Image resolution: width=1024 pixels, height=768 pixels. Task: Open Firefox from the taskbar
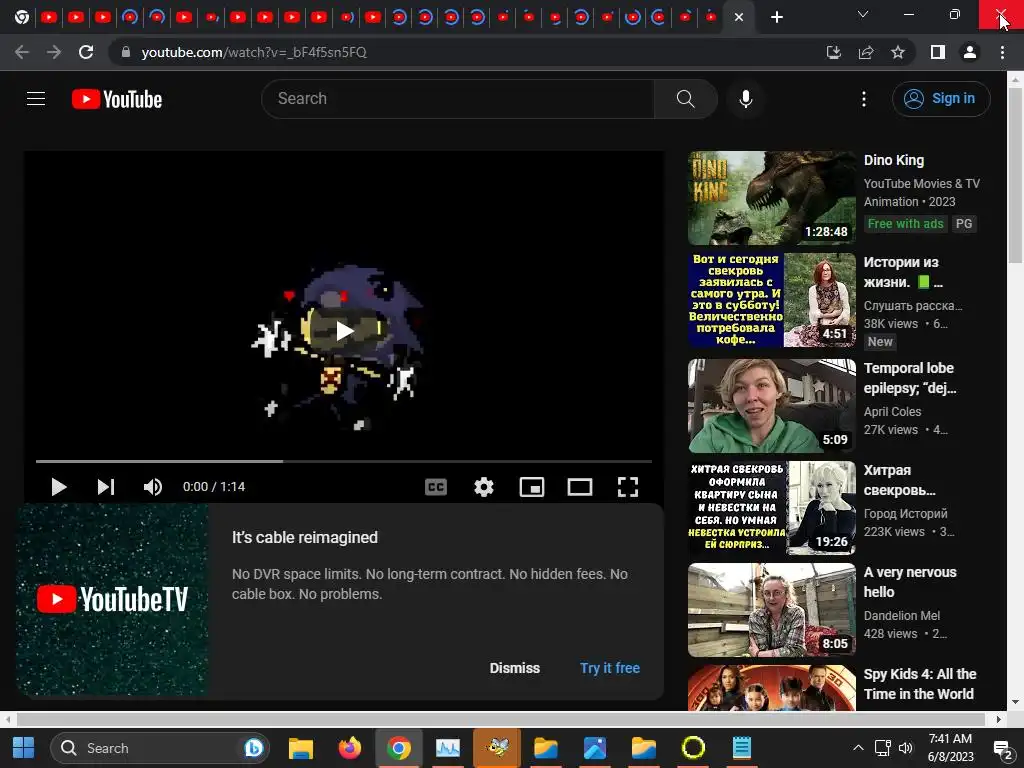coord(349,748)
